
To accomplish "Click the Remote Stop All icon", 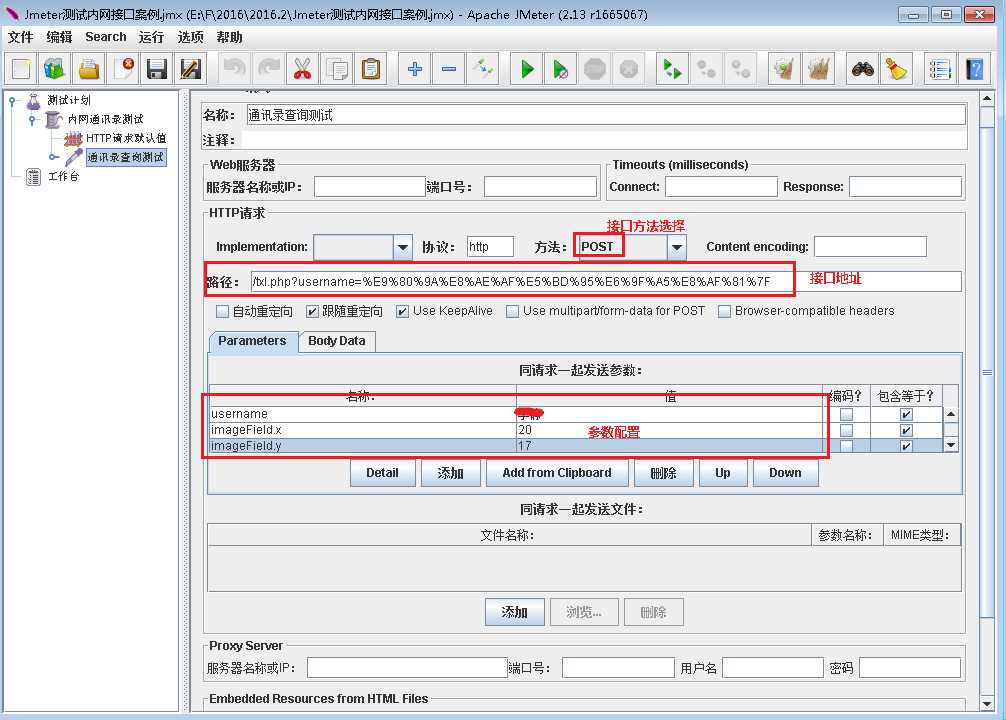I will point(706,69).
